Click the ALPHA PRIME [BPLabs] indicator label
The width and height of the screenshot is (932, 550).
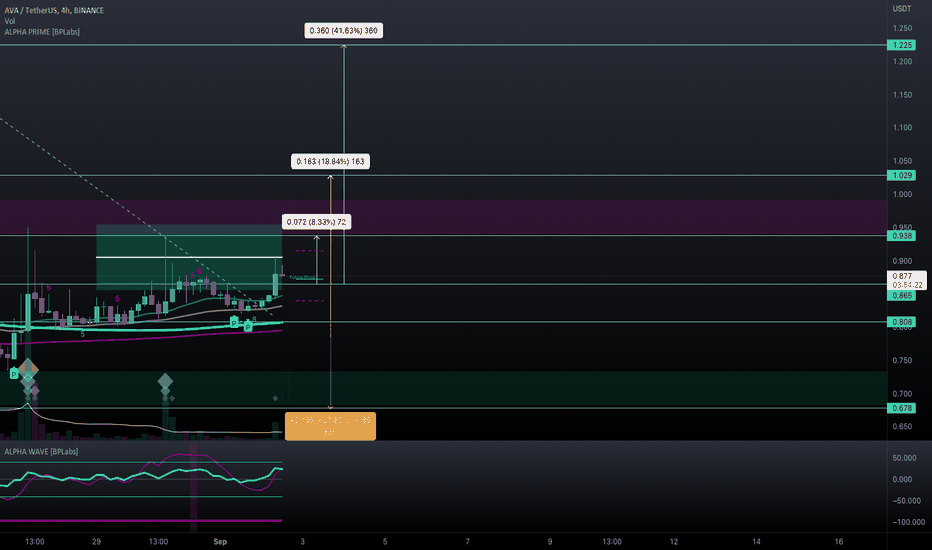[x=42, y=32]
